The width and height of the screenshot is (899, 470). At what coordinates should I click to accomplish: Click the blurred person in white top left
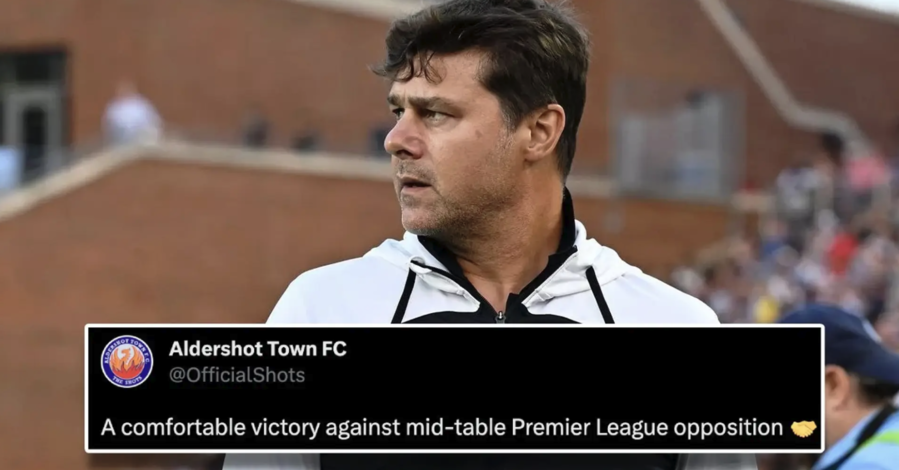pos(132,115)
